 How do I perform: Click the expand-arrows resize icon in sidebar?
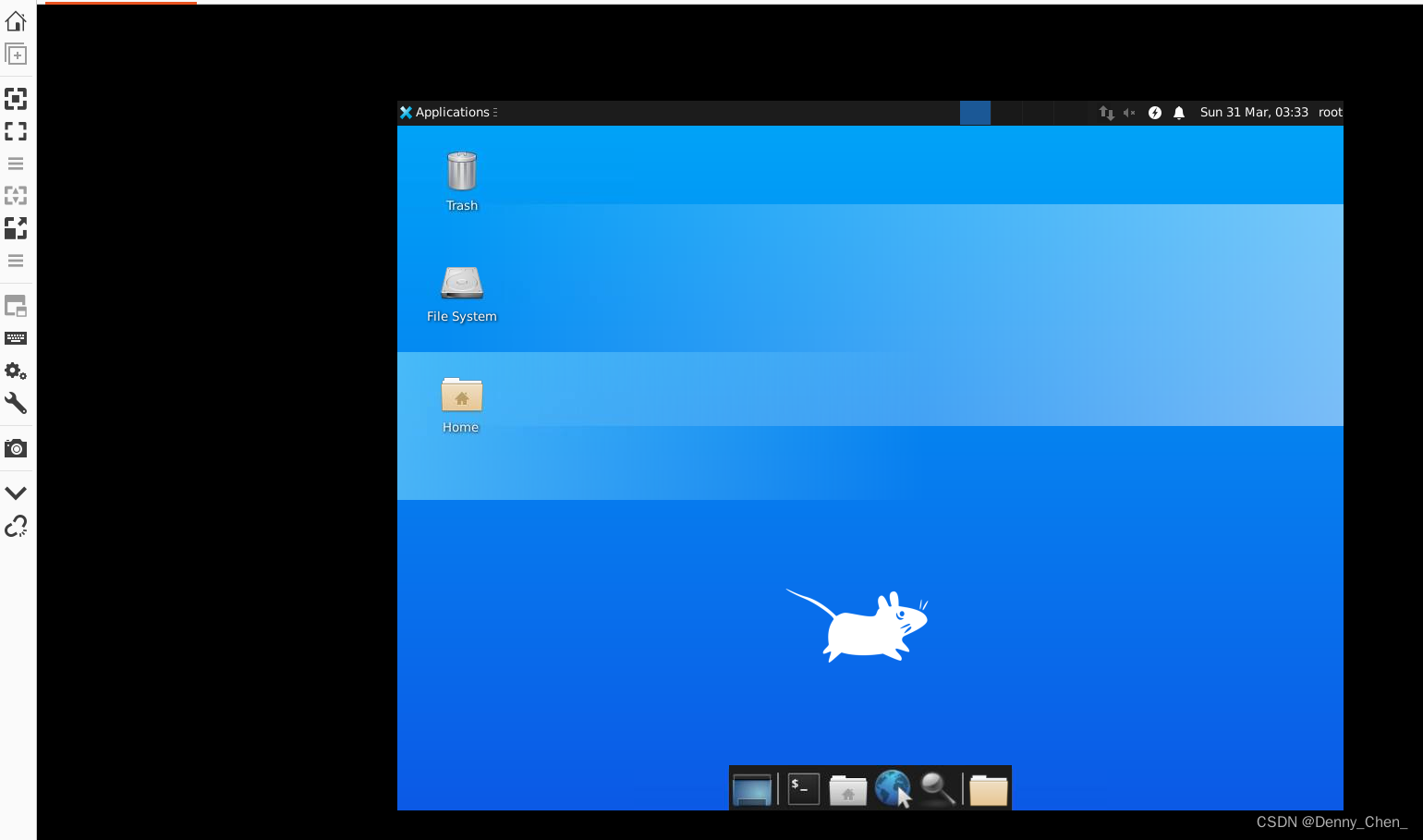(16, 228)
